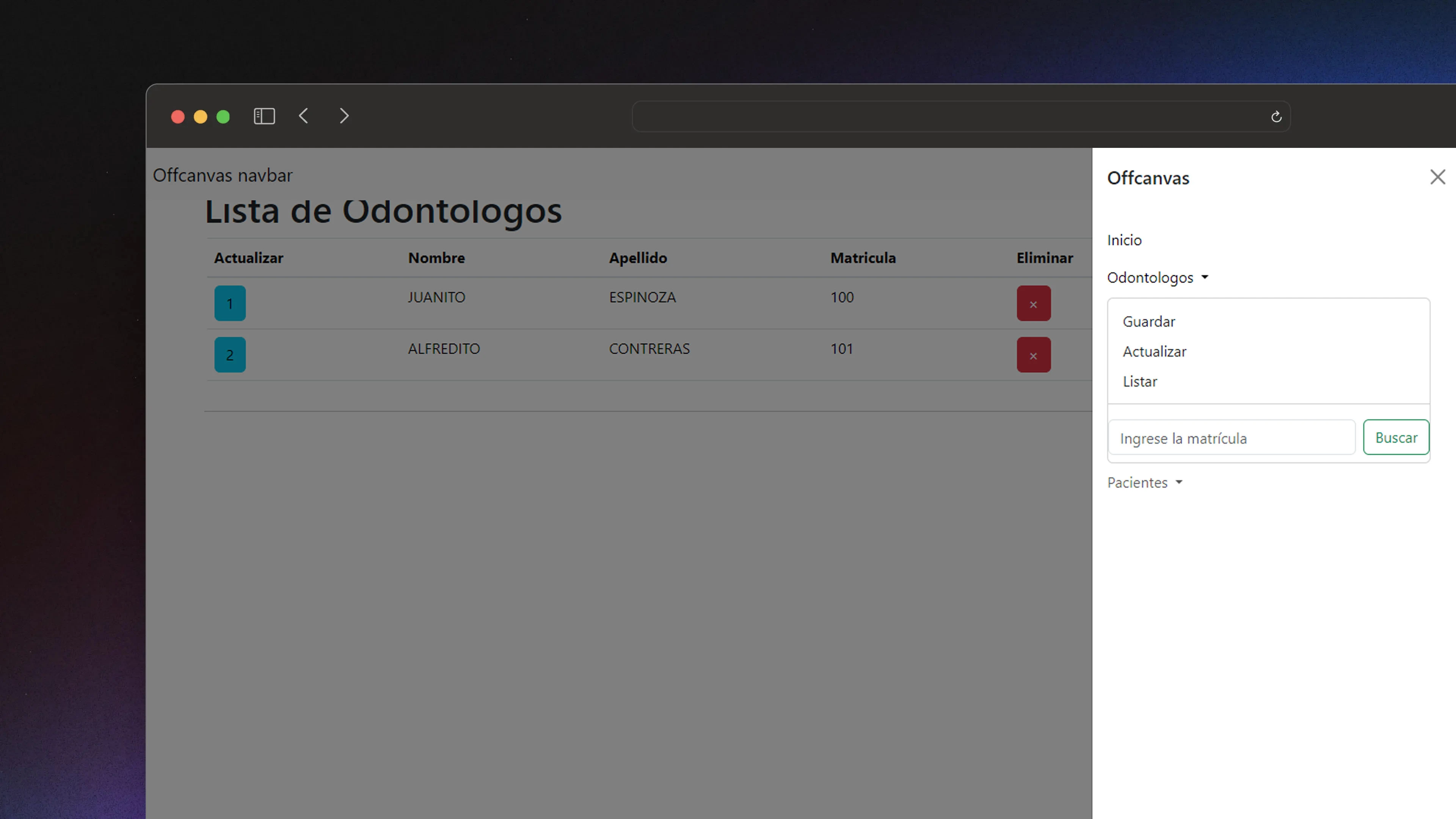Go back with the browser arrow
Image resolution: width=1456 pixels, height=819 pixels.
(303, 116)
